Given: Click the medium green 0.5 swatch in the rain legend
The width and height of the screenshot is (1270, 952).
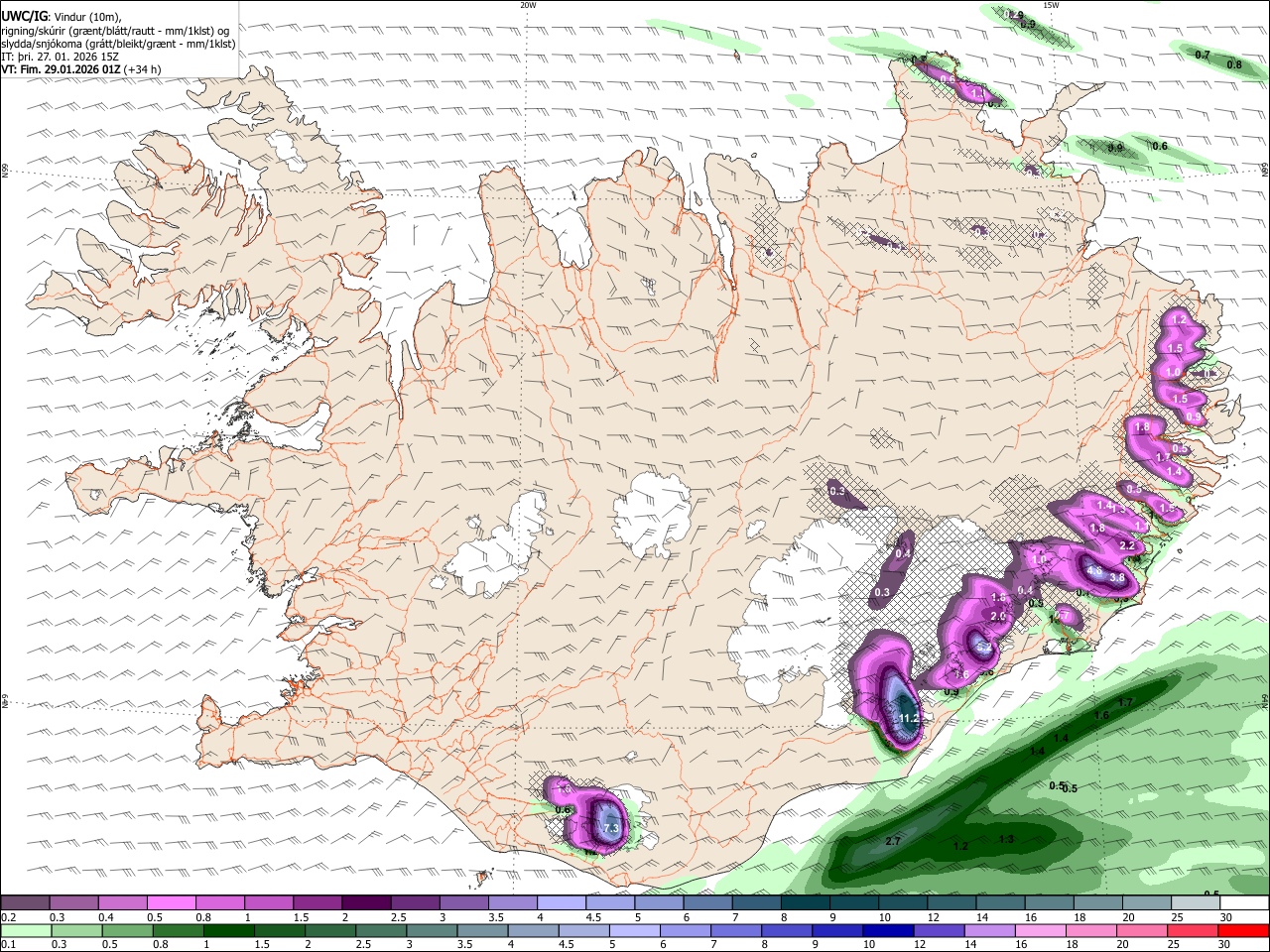Looking at the screenshot, I should pos(127,930).
